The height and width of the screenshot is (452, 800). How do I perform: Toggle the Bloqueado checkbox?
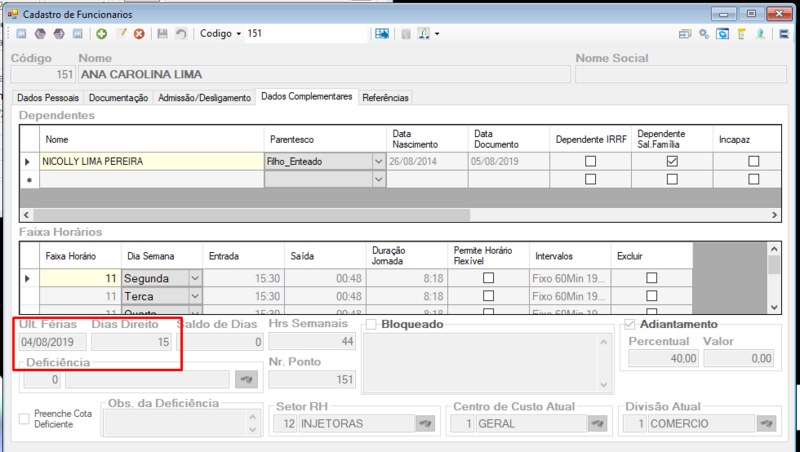coord(371,324)
